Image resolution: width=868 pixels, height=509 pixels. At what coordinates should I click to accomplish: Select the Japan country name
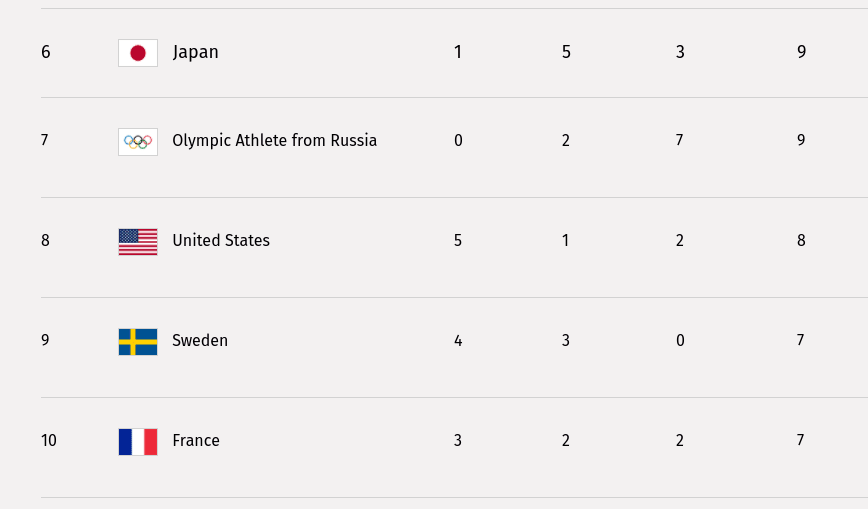[195, 52]
